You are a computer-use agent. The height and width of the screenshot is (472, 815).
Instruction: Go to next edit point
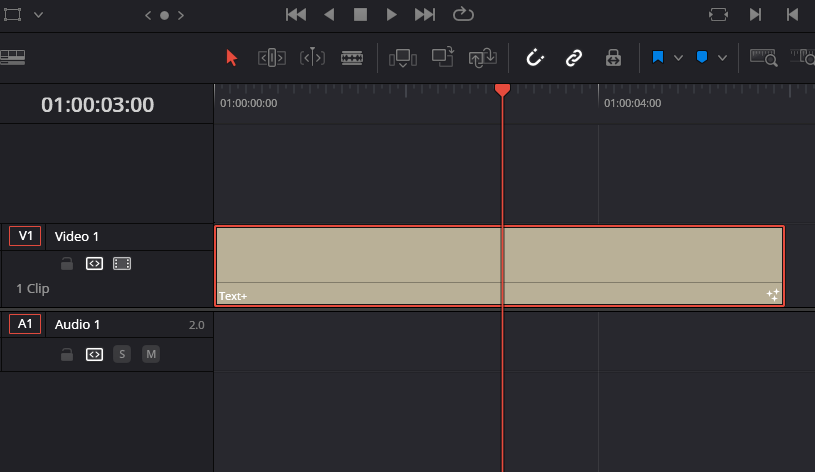(755, 15)
